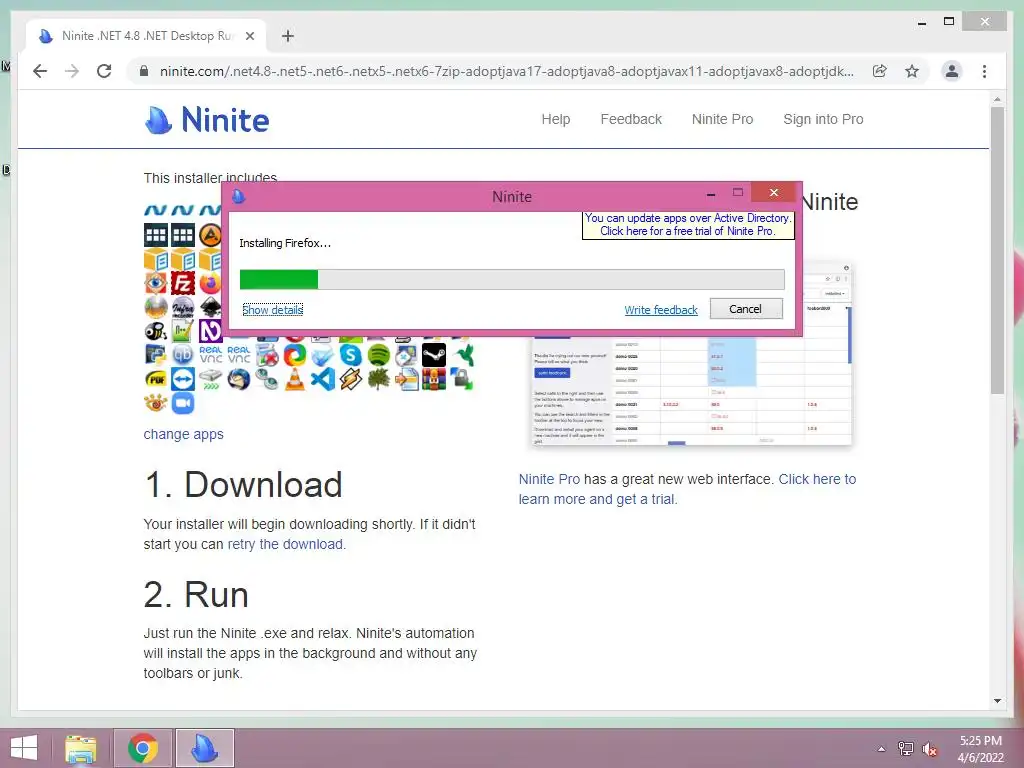Screen dimensions: 1024x768
Task: Click the Spotify icon
Action: [x=378, y=355]
